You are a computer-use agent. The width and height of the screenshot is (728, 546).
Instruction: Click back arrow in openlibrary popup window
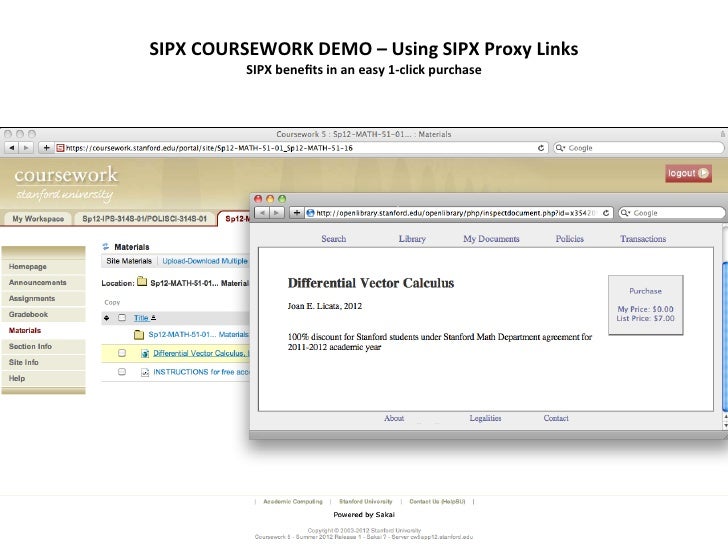pyautogui.click(x=262, y=213)
